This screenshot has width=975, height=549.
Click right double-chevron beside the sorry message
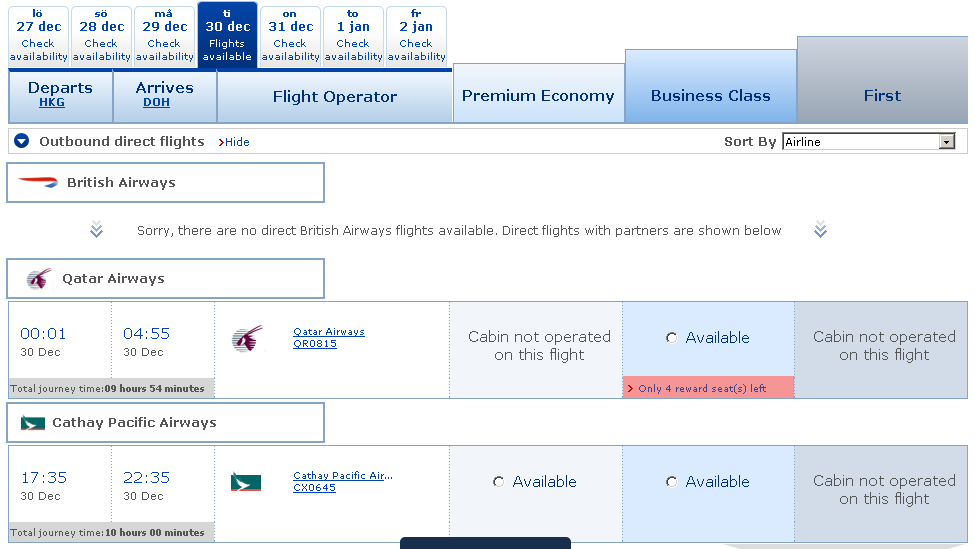(820, 231)
